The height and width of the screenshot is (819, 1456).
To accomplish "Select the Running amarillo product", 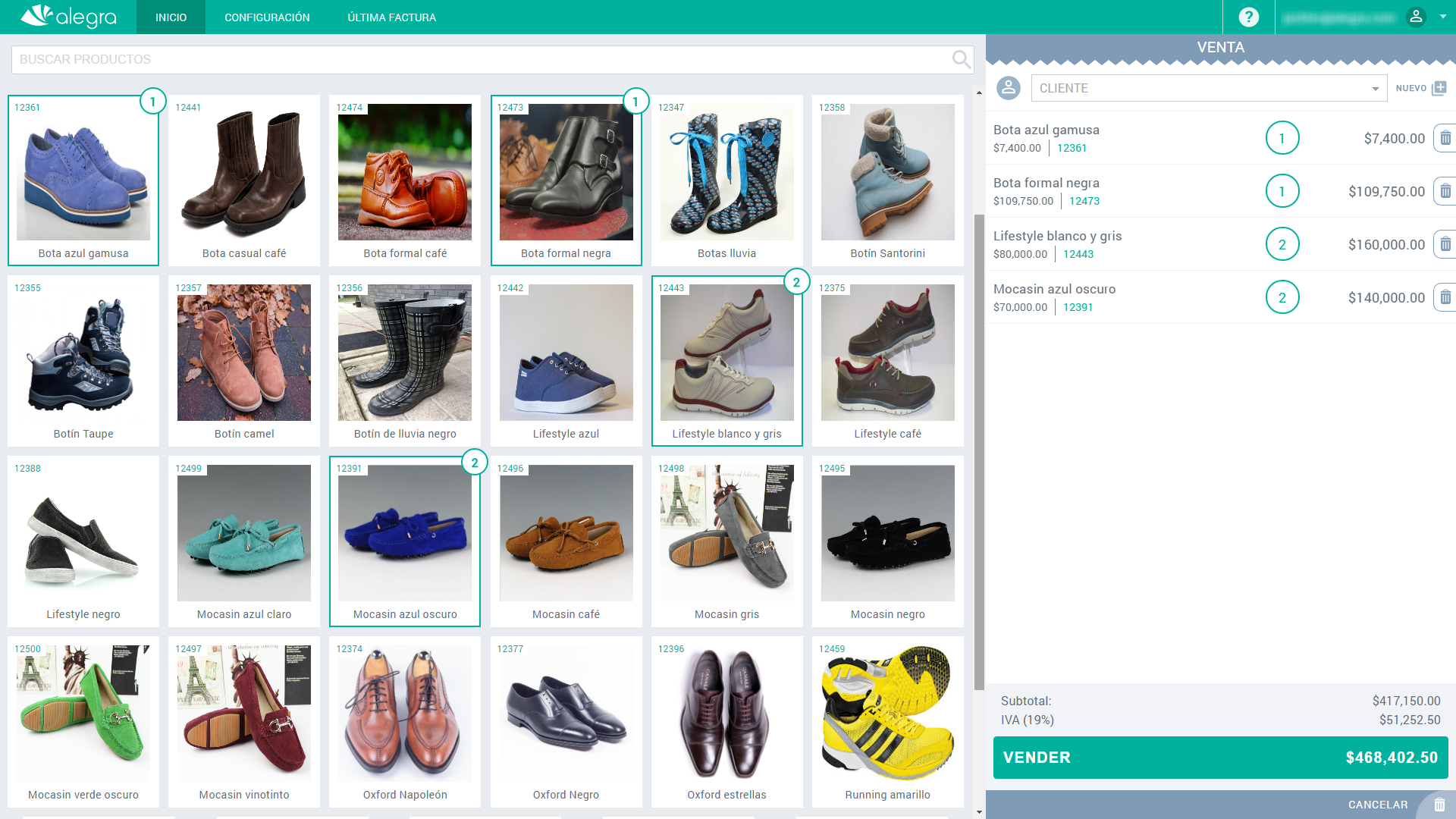I will (887, 722).
